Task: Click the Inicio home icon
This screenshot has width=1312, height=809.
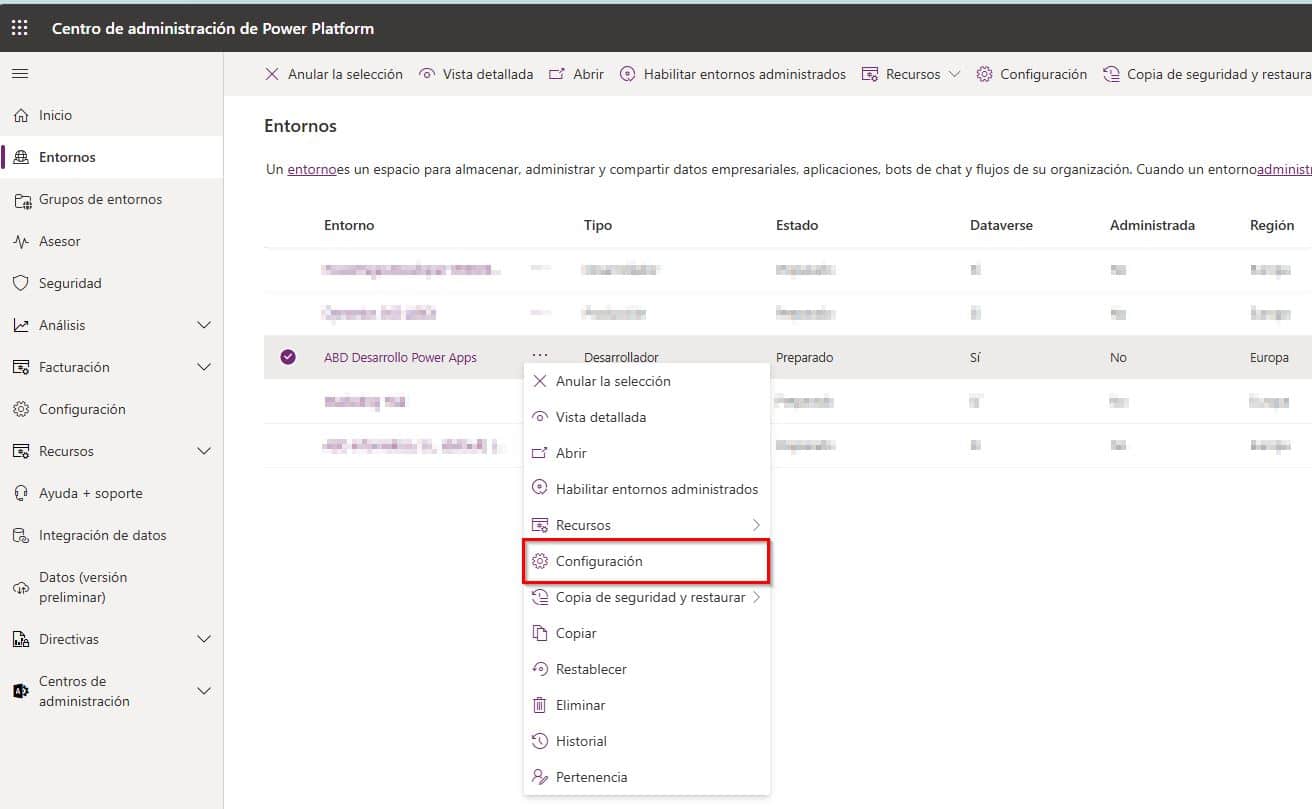Action: click(x=21, y=115)
